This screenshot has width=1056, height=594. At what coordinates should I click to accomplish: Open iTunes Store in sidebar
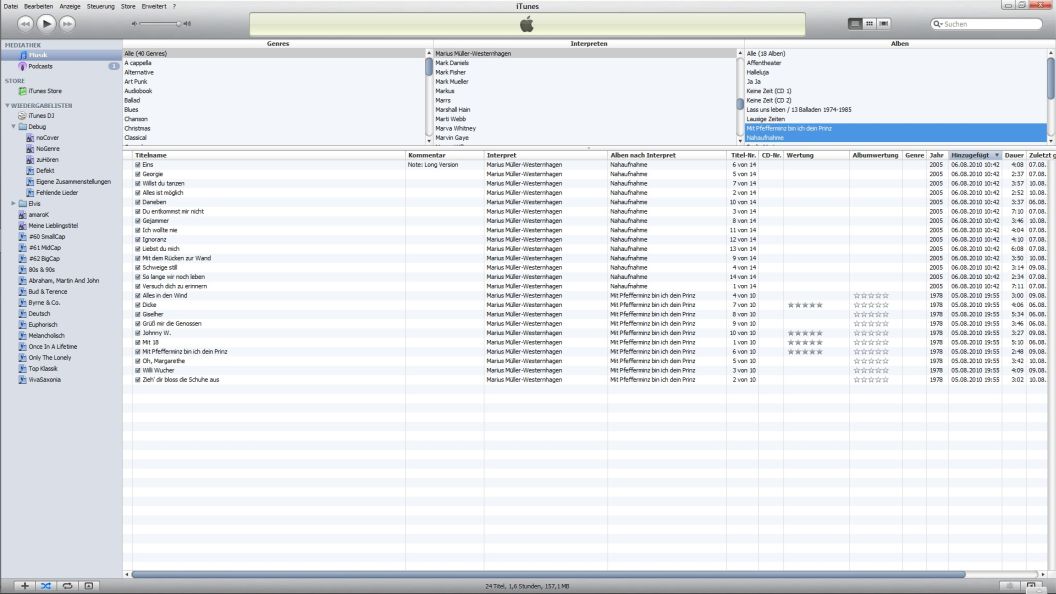point(45,91)
